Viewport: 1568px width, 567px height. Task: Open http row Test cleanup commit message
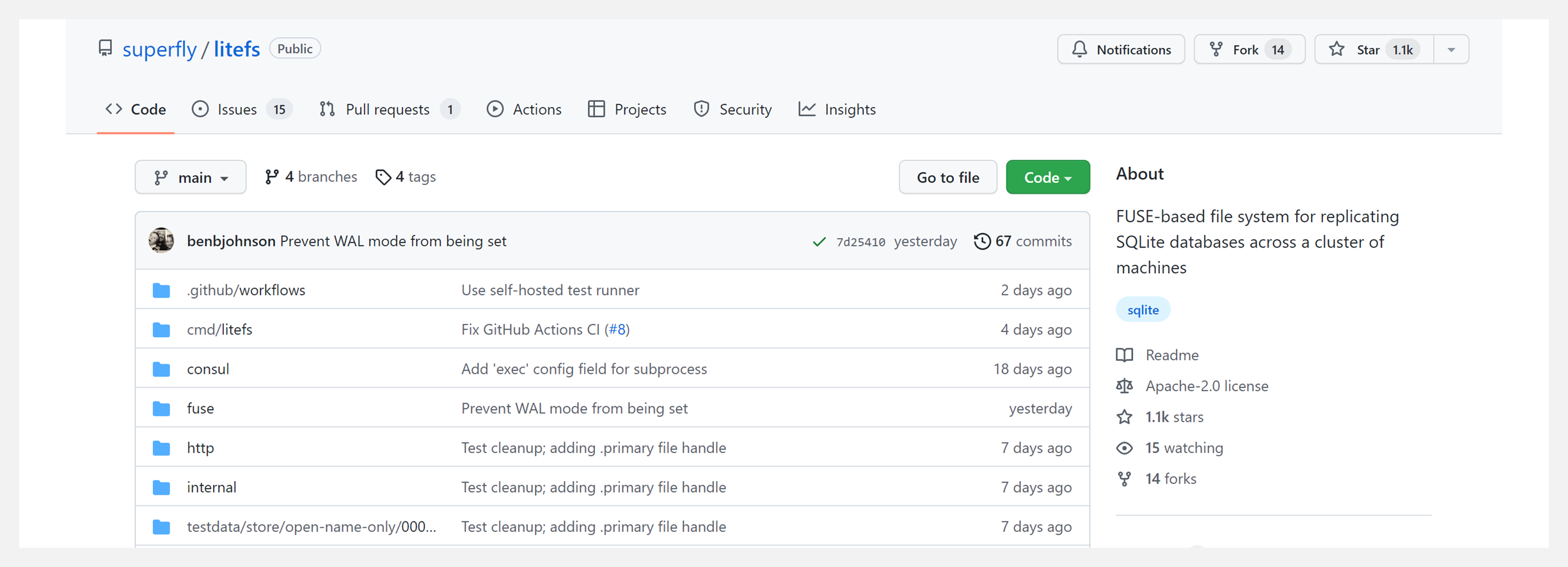(594, 448)
